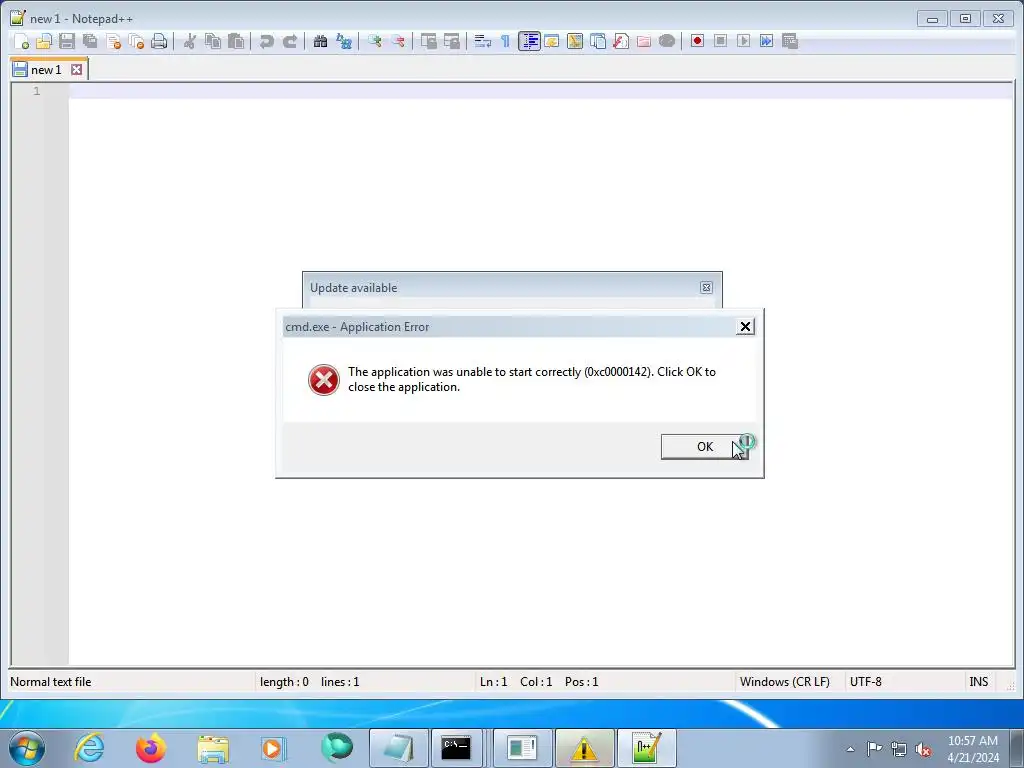Click the Open file toolbar icon
Viewport: 1024px width, 768px height.
tap(44, 41)
